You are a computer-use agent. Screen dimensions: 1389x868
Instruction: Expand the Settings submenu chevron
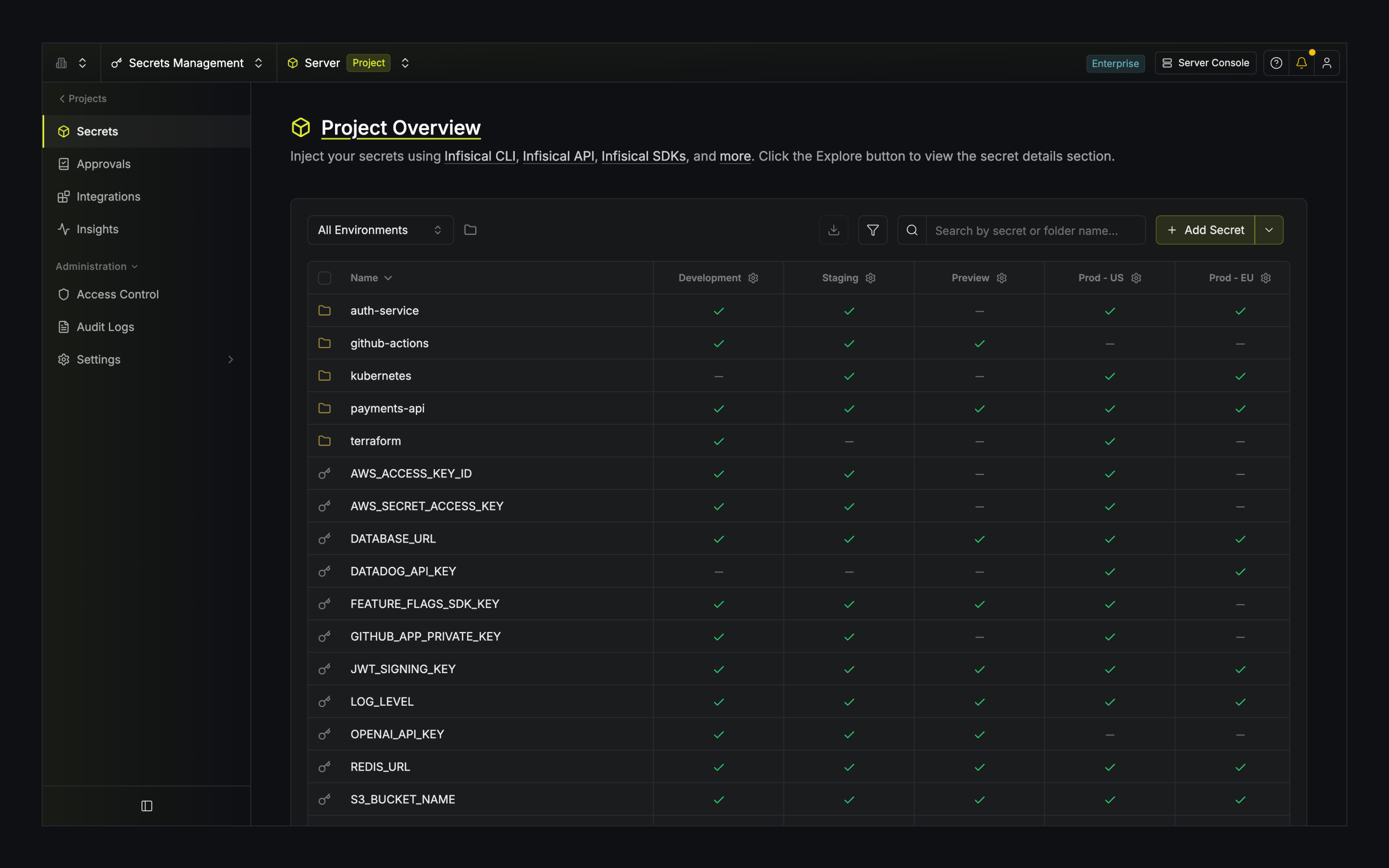231,359
